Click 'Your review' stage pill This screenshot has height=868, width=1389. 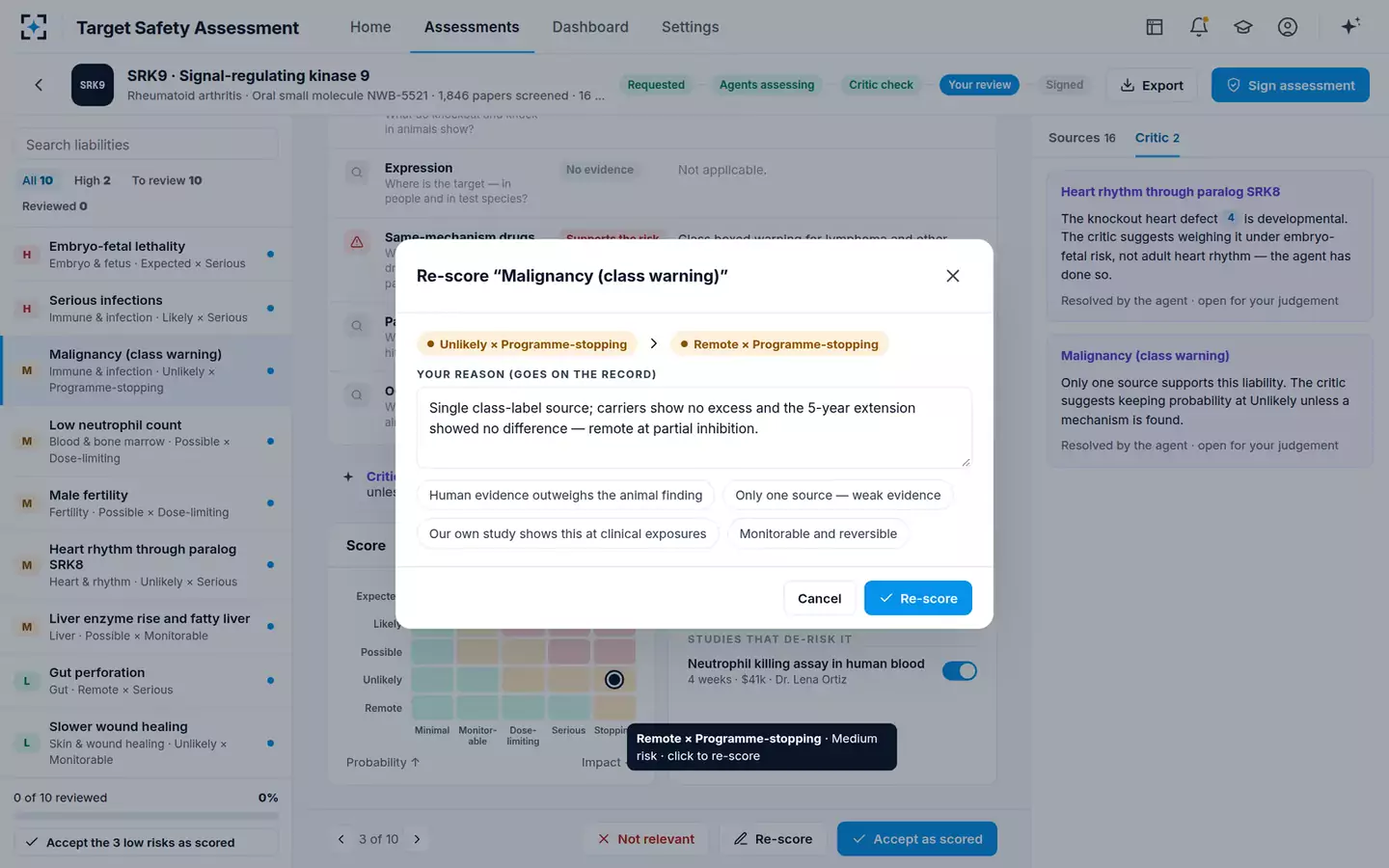[979, 85]
